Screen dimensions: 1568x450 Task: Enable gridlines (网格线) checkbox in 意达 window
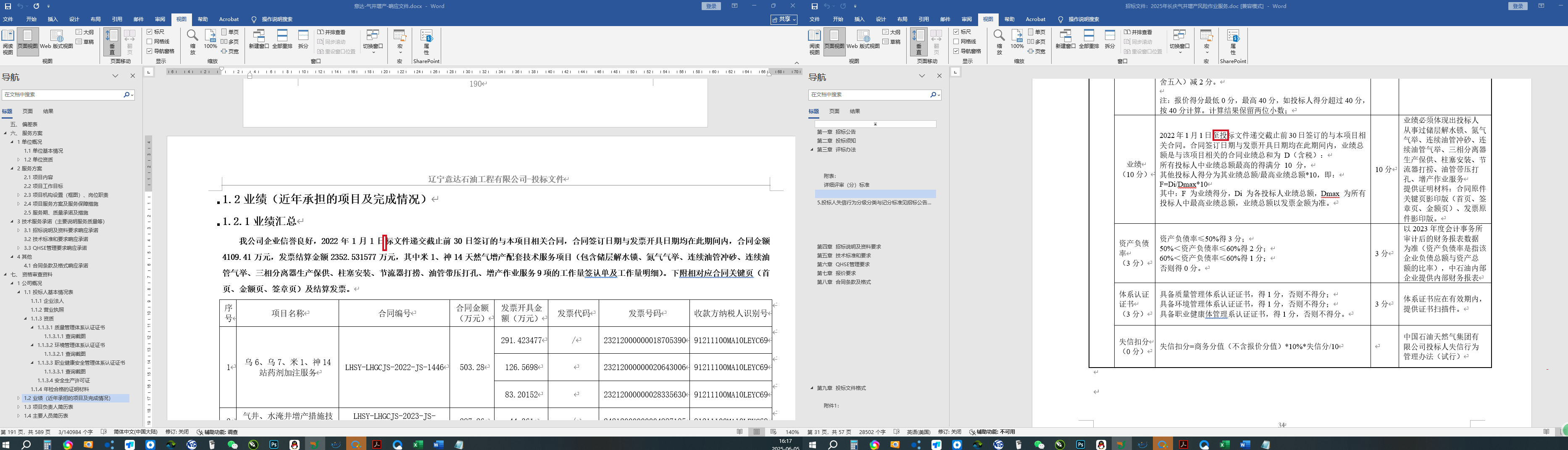[150, 41]
